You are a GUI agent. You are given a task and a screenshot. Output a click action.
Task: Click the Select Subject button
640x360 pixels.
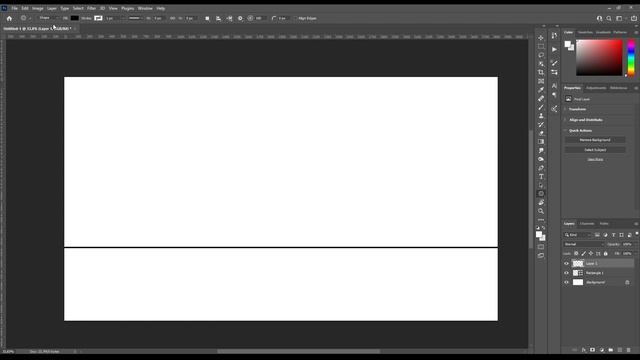[x=595, y=150]
